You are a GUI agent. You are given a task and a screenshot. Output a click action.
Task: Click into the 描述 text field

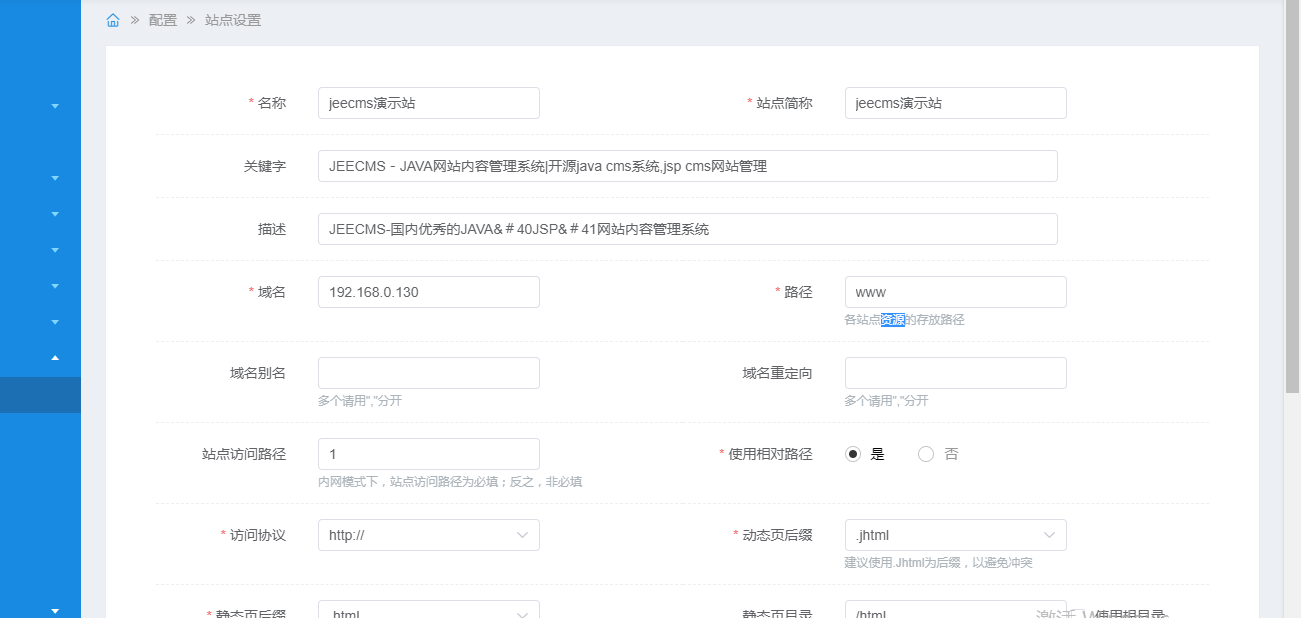click(x=688, y=229)
